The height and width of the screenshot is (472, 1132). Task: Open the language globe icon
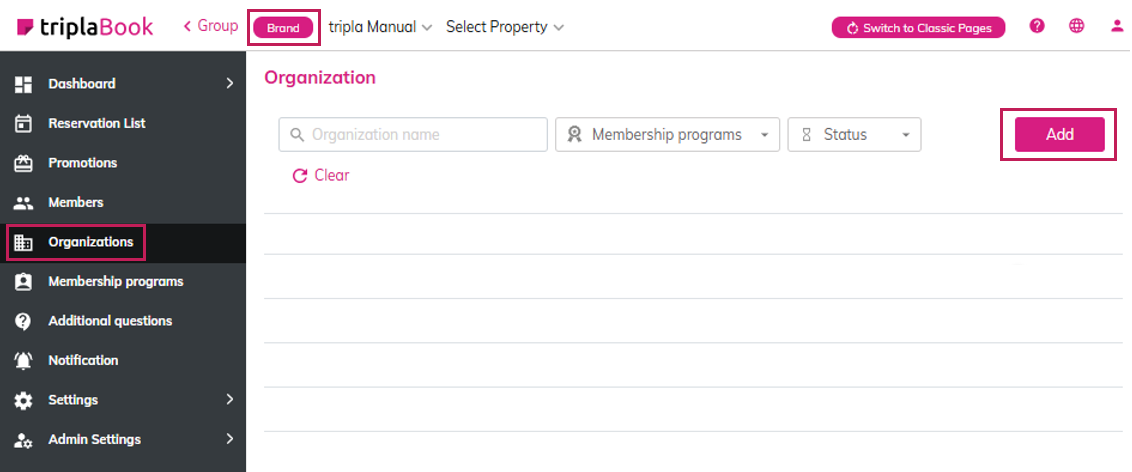[1077, 27]
